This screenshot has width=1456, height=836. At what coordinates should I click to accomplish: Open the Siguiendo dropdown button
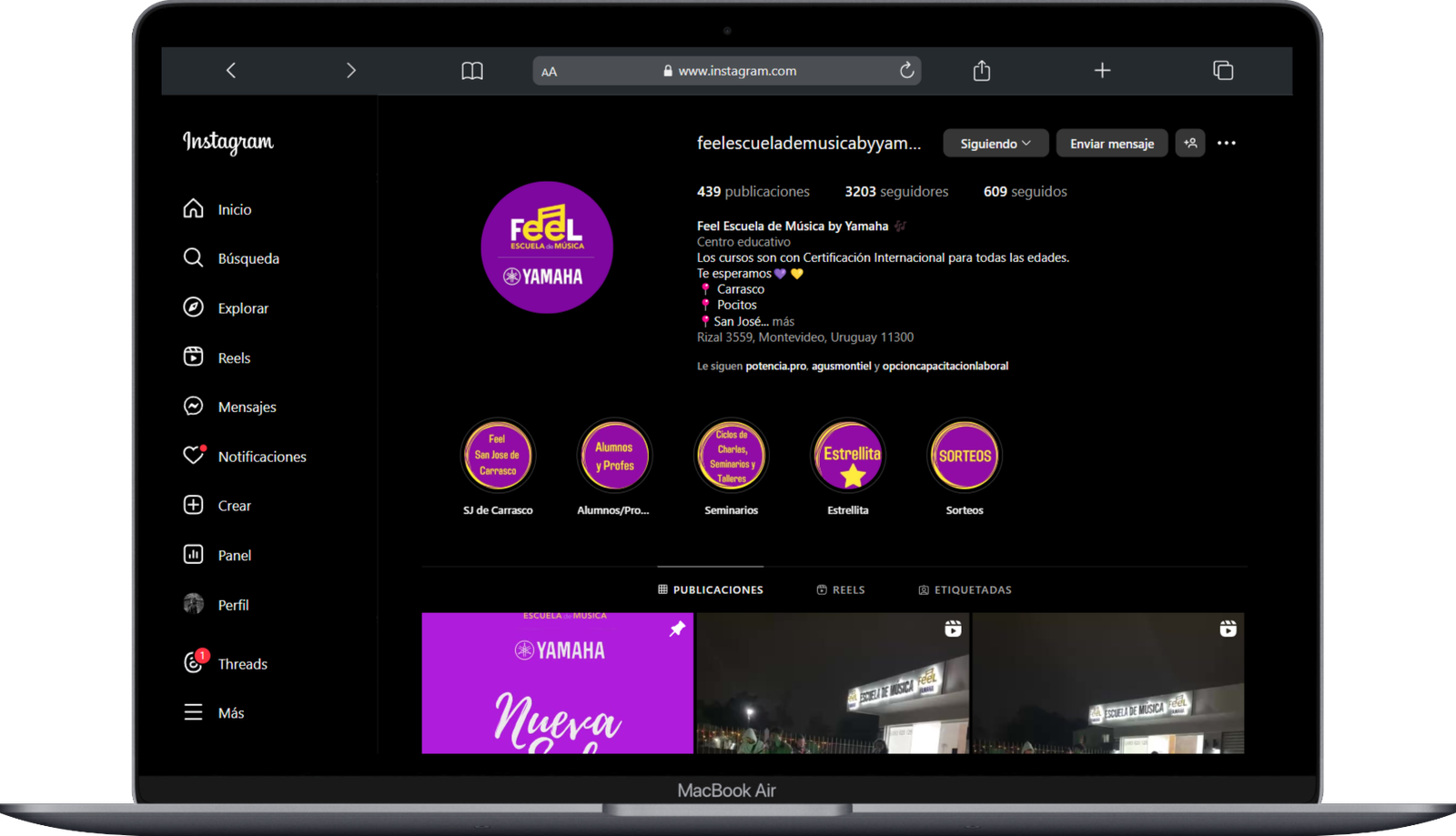[996, 144]
